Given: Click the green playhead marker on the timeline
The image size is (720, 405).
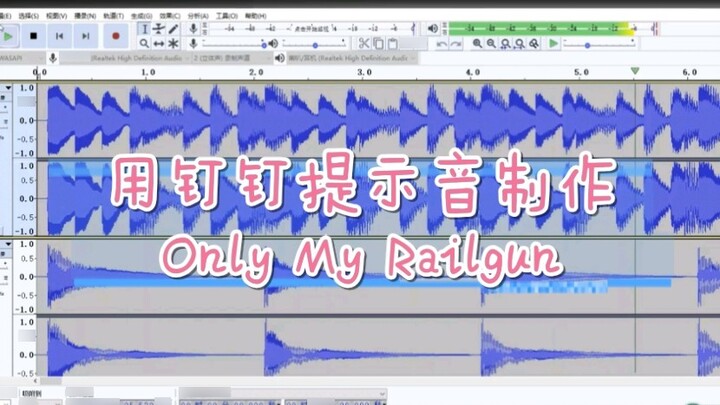Looking at the screenshot, I should tap(635, 72).
